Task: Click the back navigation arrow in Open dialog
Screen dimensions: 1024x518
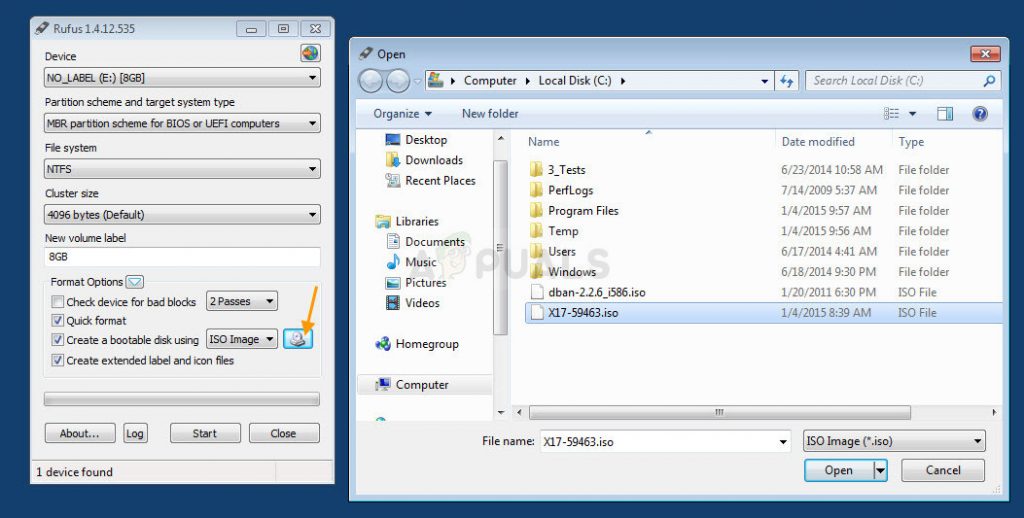Action: [371, 81]
